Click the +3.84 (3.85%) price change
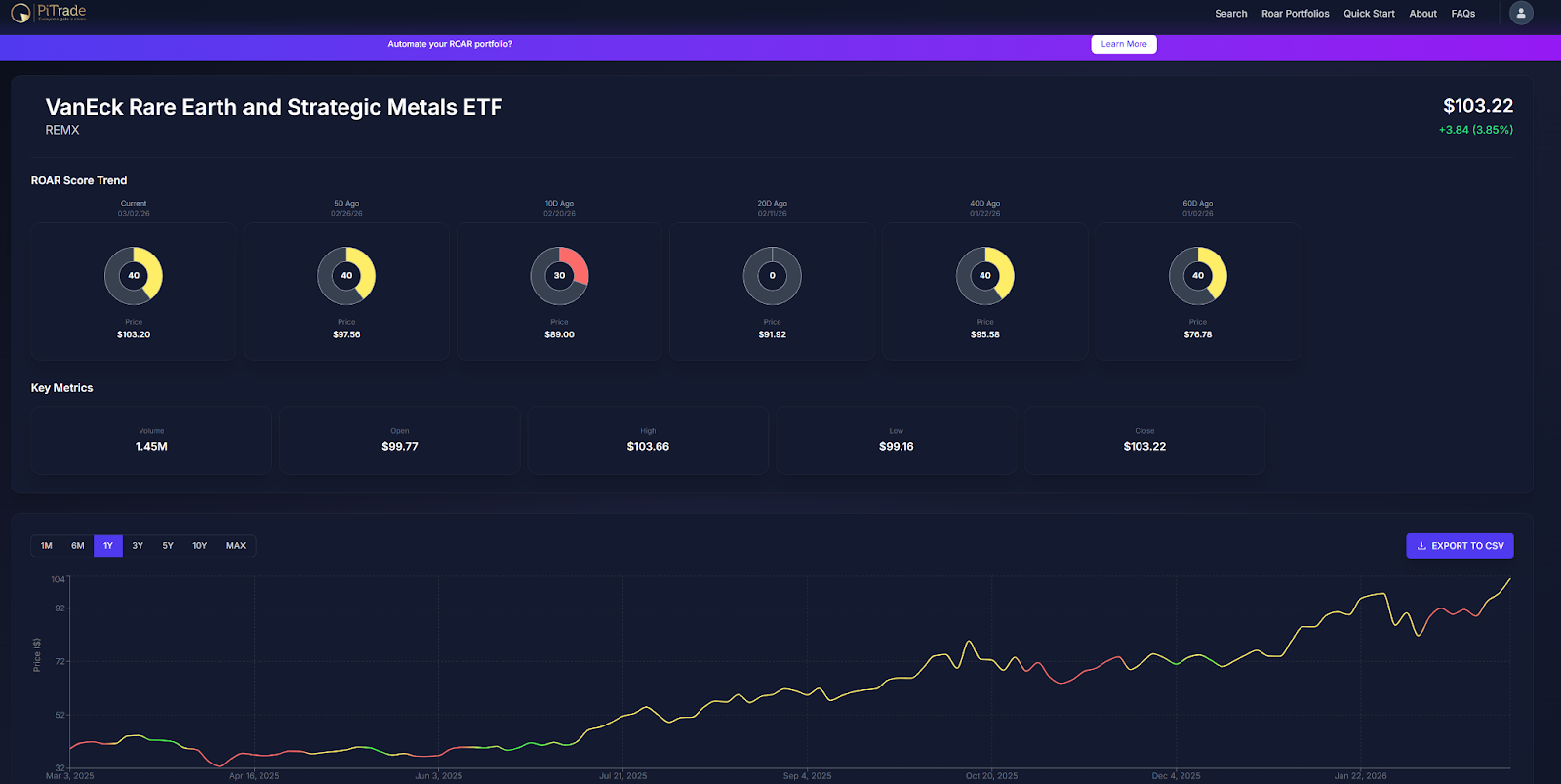This screenshot has width=1561, height=784. click(1476, 130)
